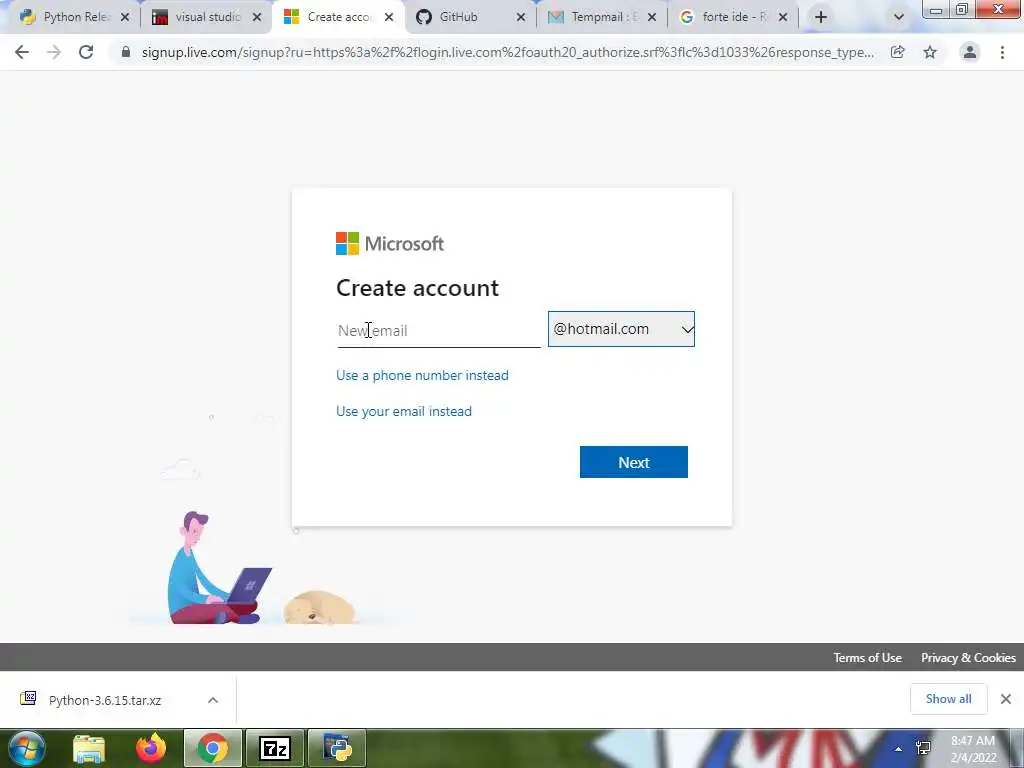
Task: Click the Chrome taskbar icon
Action: point(213,748)
